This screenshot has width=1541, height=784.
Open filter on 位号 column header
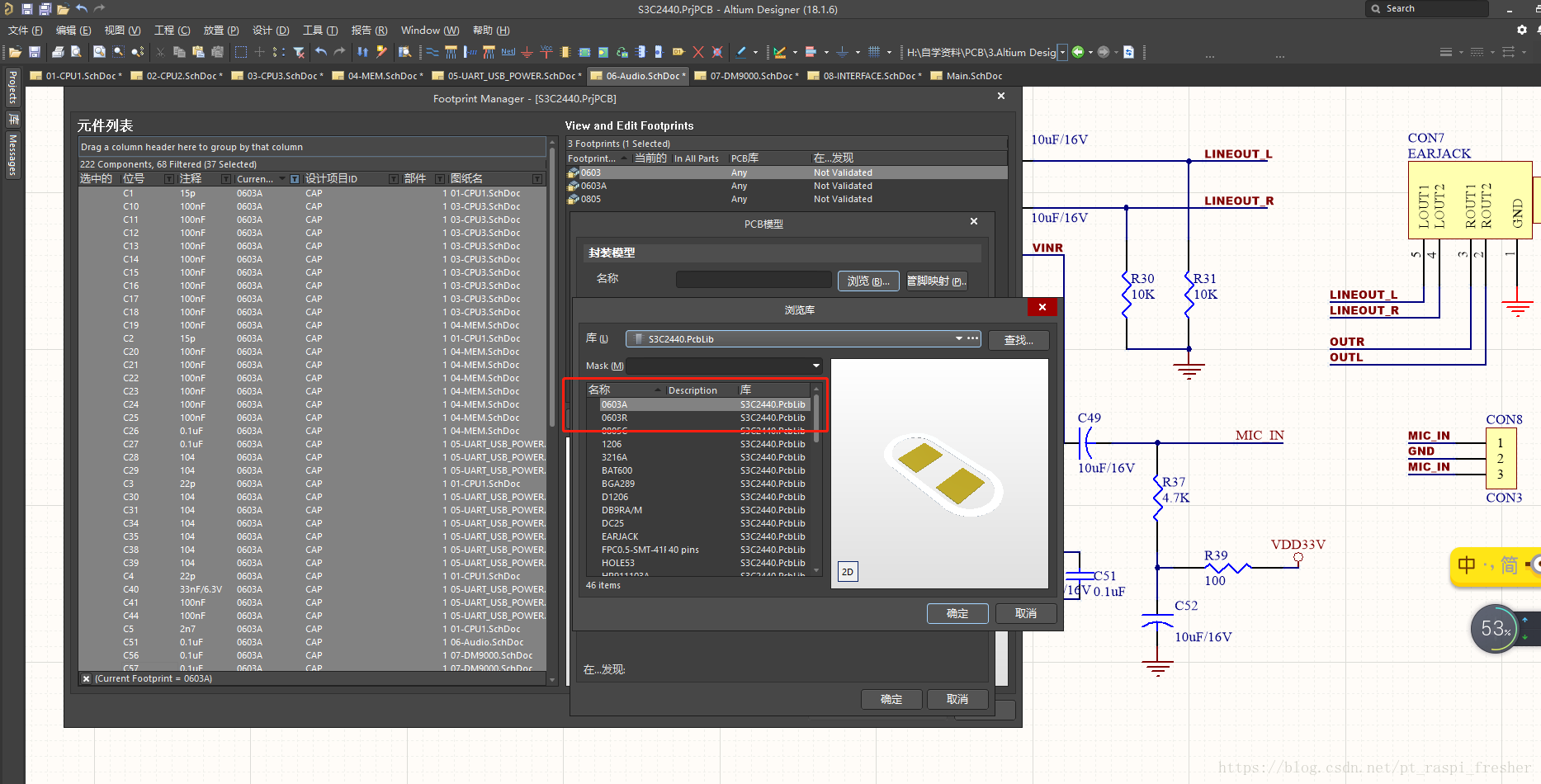click(x=169, y=179)
